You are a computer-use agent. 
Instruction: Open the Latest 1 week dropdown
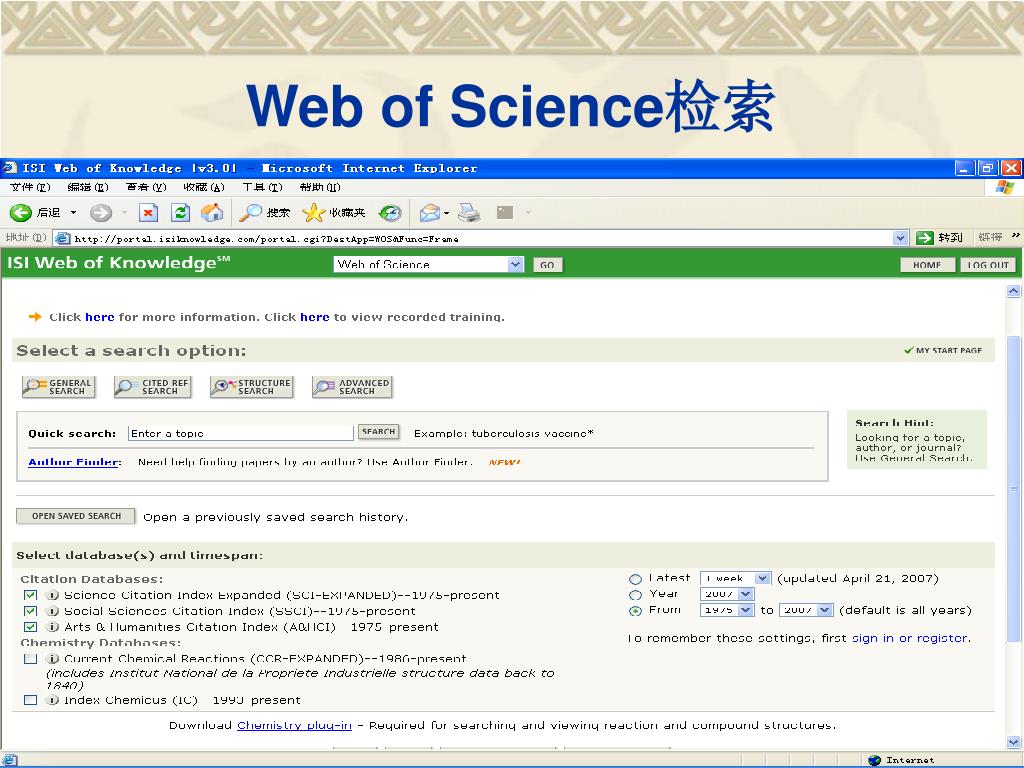(x=735, y=579)
